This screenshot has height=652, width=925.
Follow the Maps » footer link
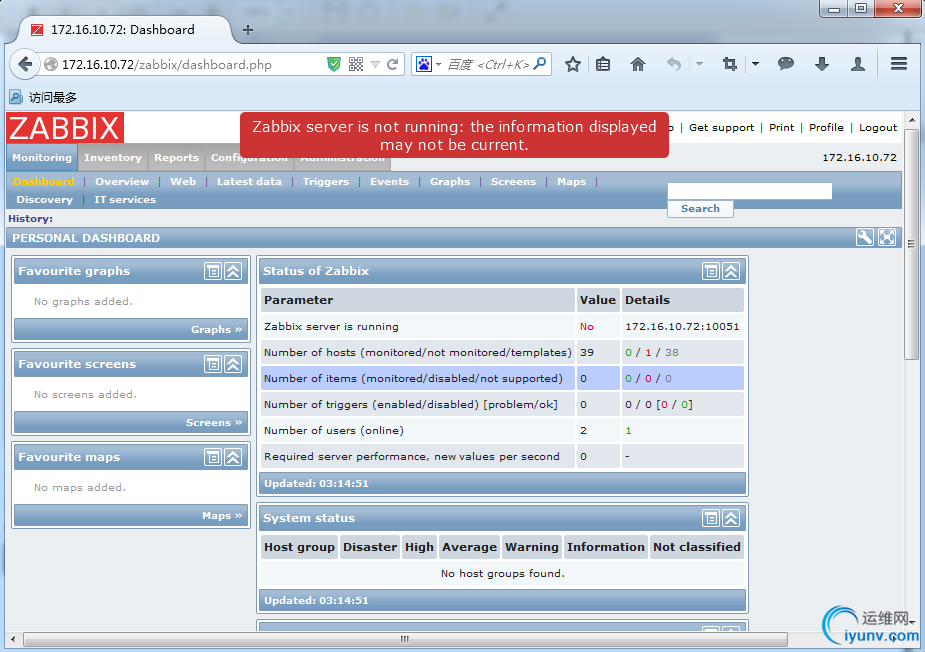click(222, 516)
